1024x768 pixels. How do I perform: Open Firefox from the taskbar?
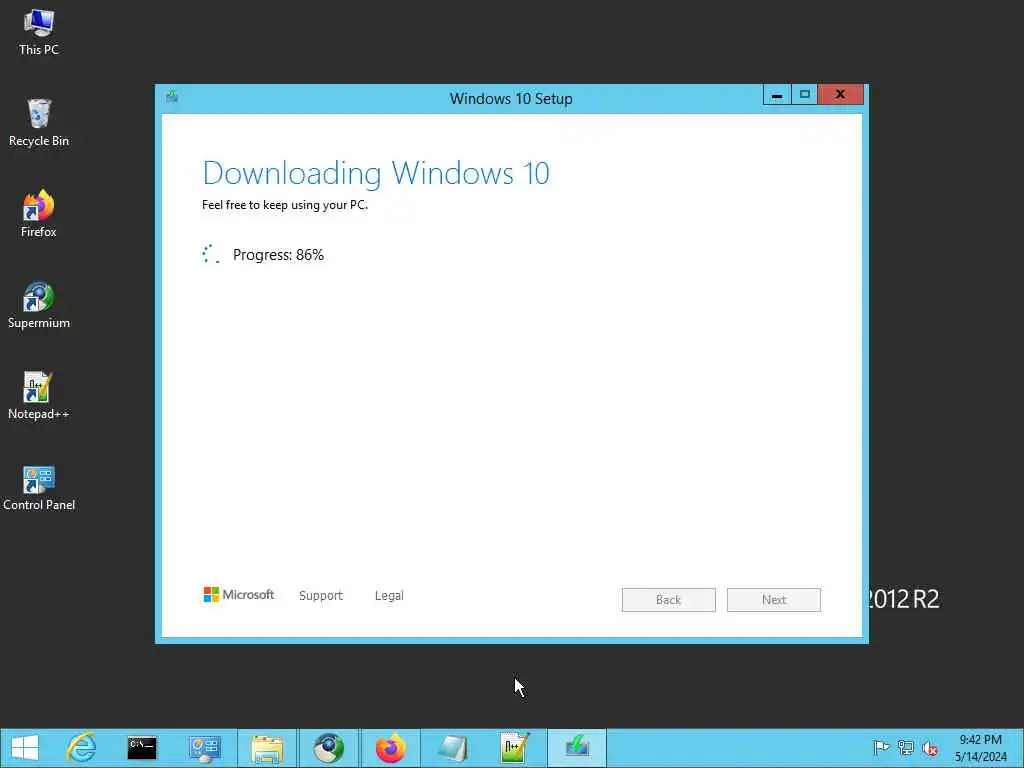391,748
